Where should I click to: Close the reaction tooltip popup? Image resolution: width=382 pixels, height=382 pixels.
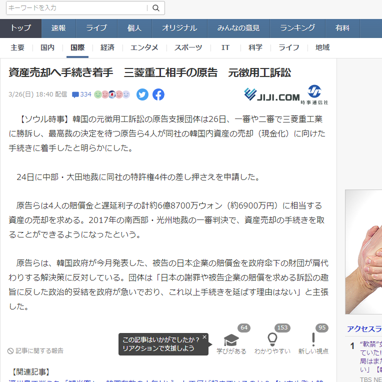tap(204, 337)
